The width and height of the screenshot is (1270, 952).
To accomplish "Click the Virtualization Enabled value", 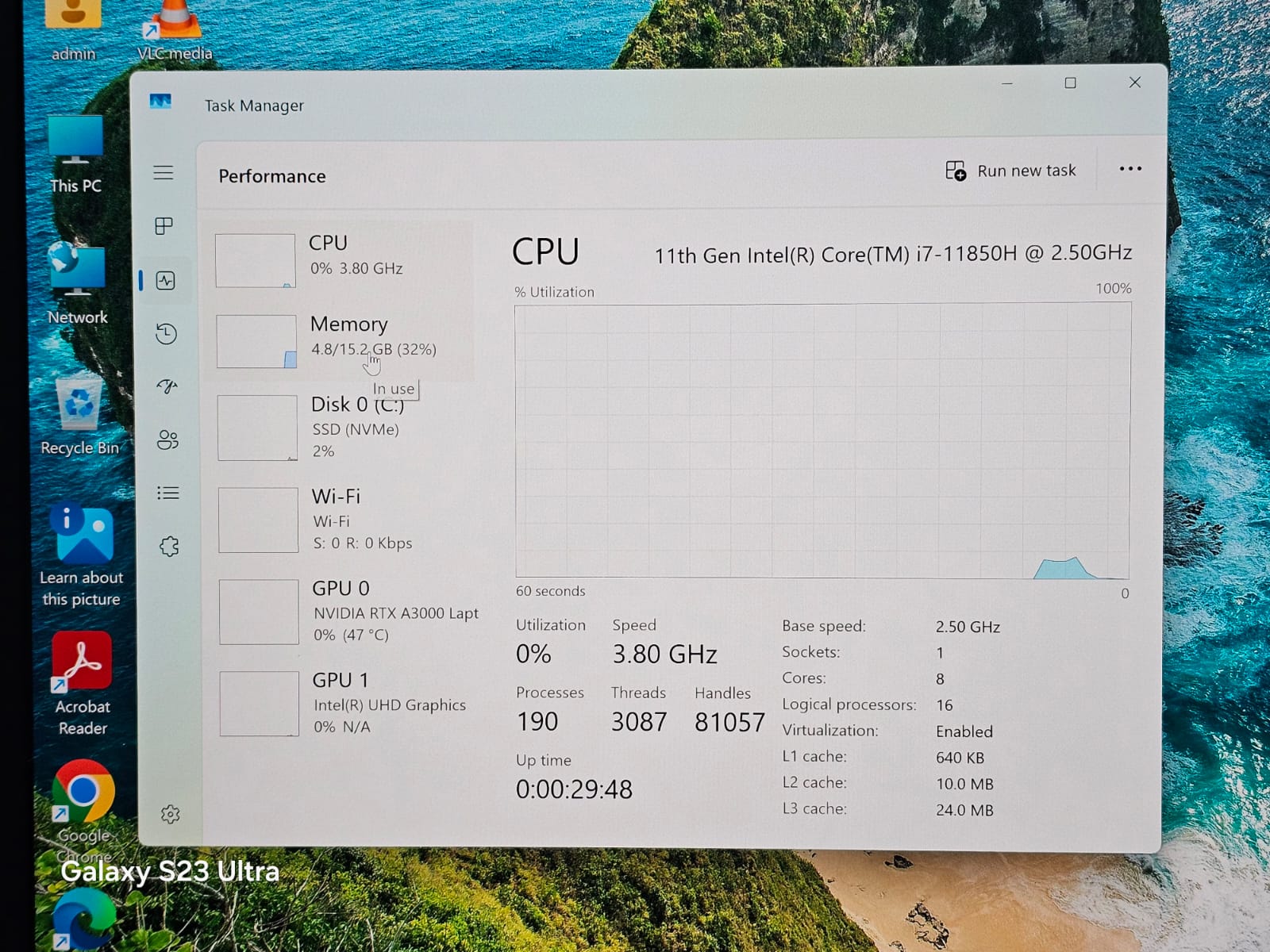I will point(964,731).
